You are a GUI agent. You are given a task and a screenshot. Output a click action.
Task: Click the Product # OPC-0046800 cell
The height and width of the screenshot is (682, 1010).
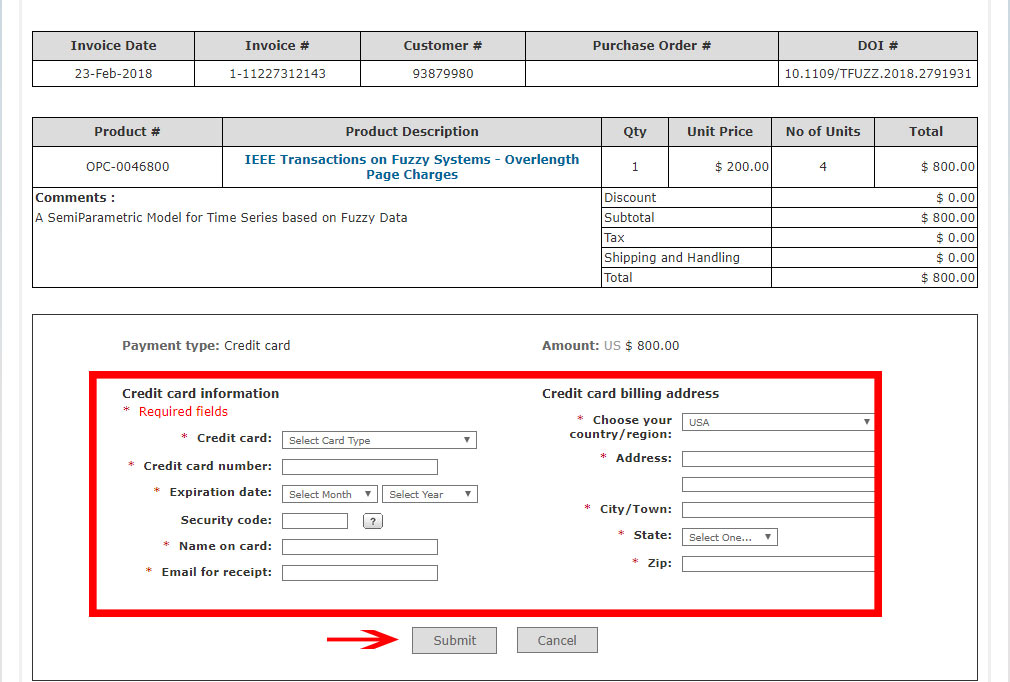pos(127,167)
